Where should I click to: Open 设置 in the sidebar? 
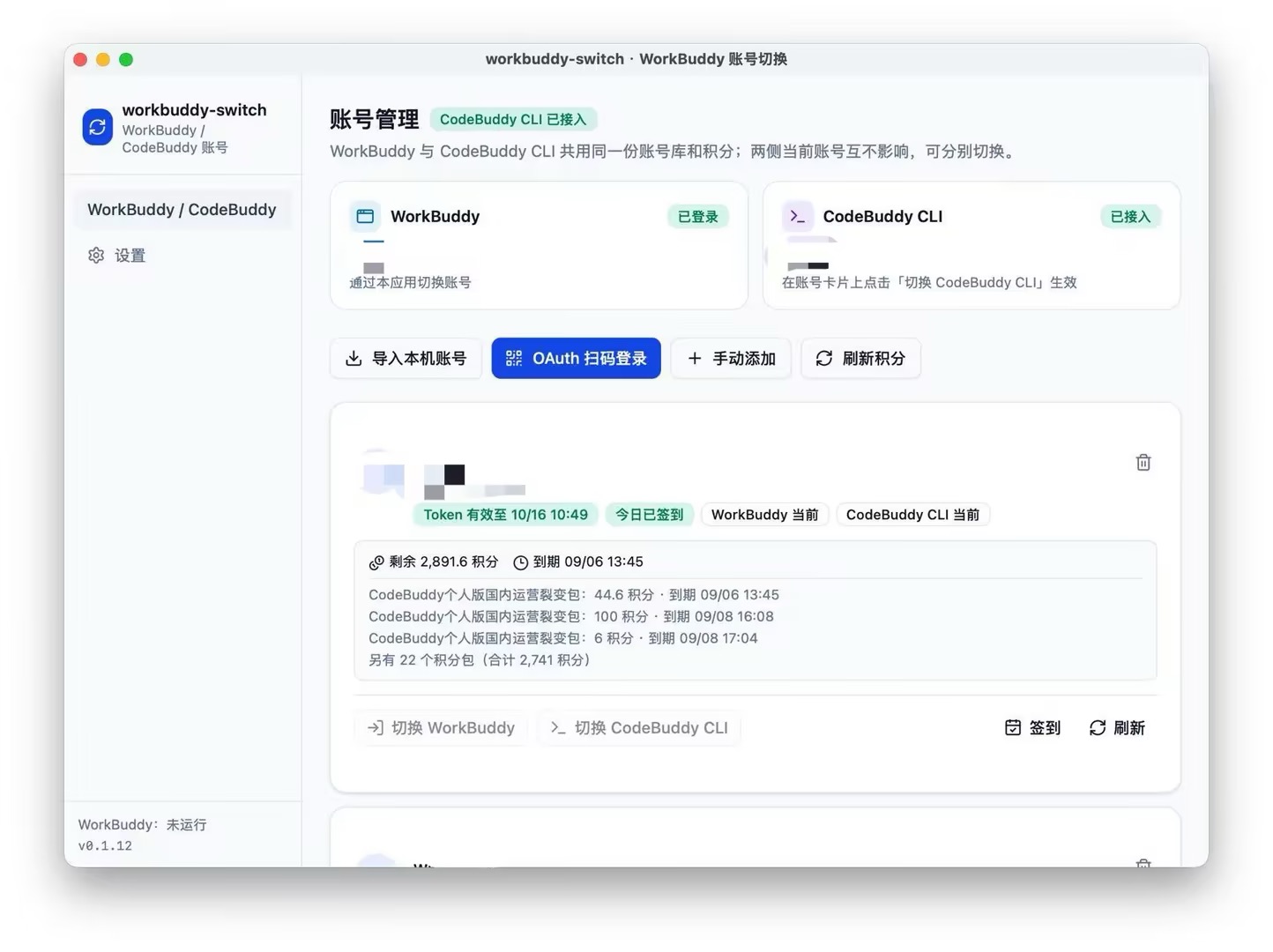116,256
